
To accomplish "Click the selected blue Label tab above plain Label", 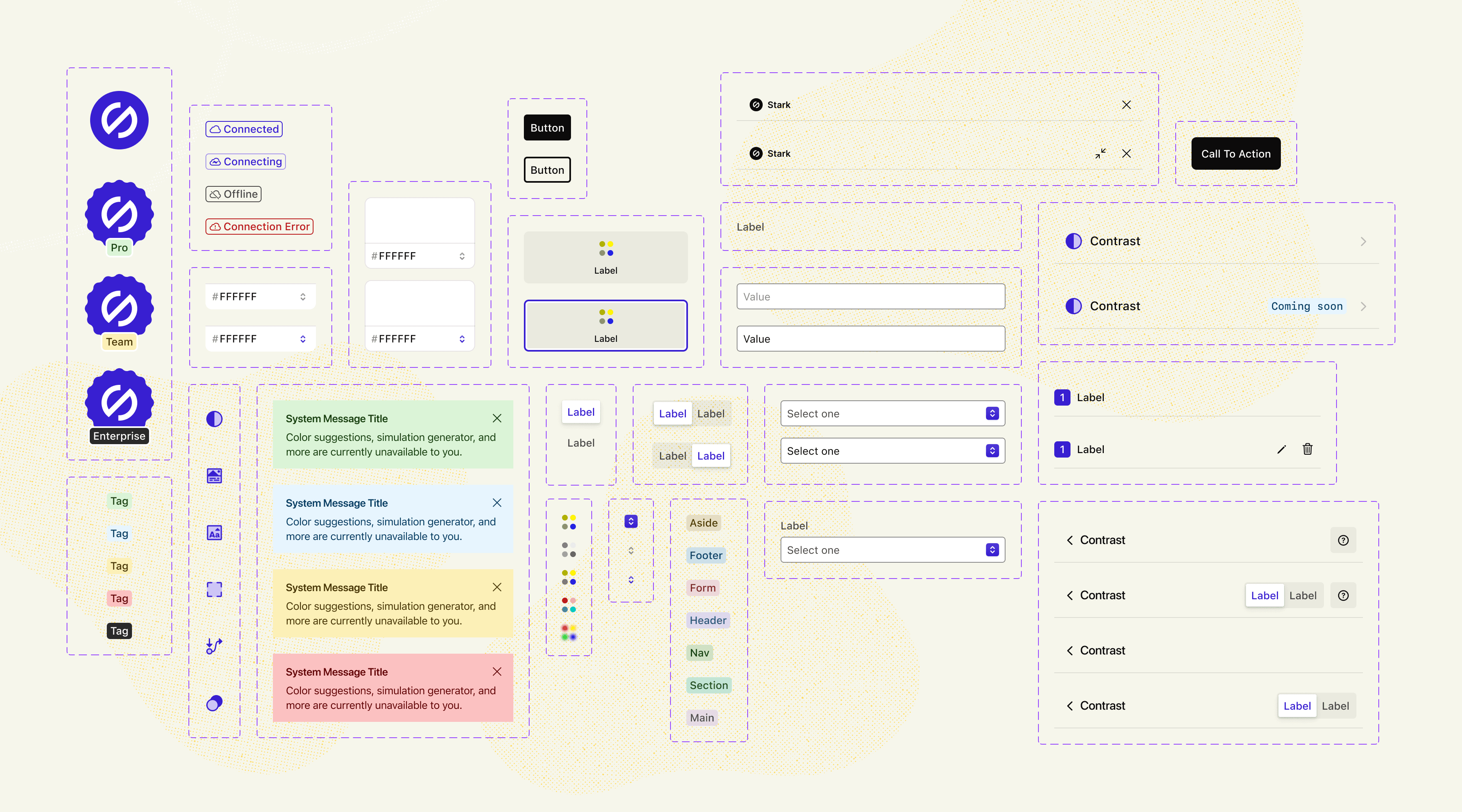I will tap(581, 412).
